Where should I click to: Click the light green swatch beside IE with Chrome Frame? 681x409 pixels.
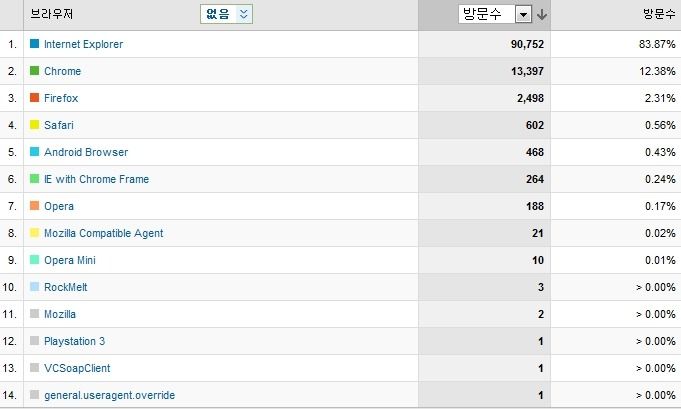pyautogui.click(x=34, y=178)
